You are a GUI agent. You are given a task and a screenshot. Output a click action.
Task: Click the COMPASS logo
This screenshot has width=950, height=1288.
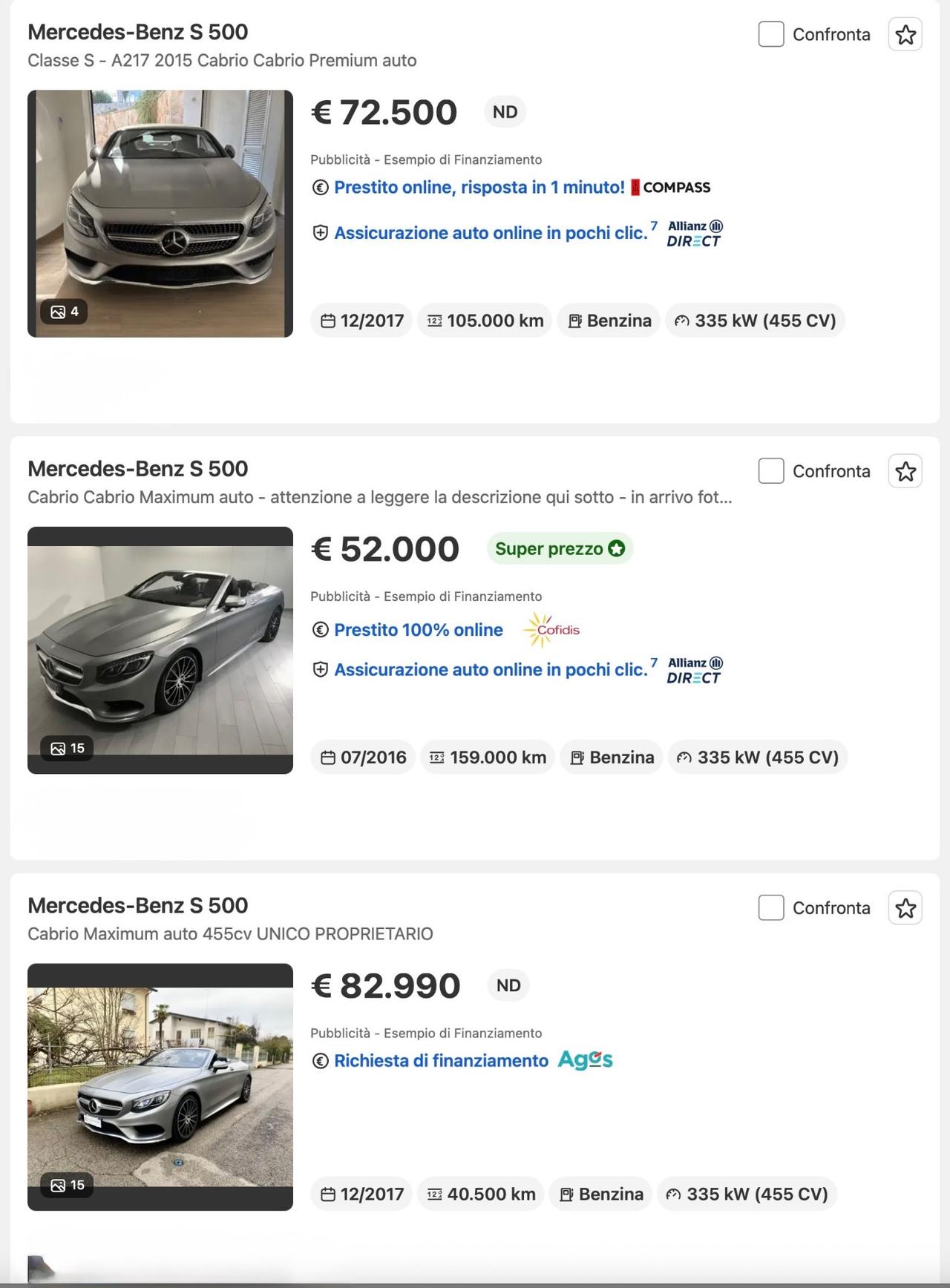[670, 187]
